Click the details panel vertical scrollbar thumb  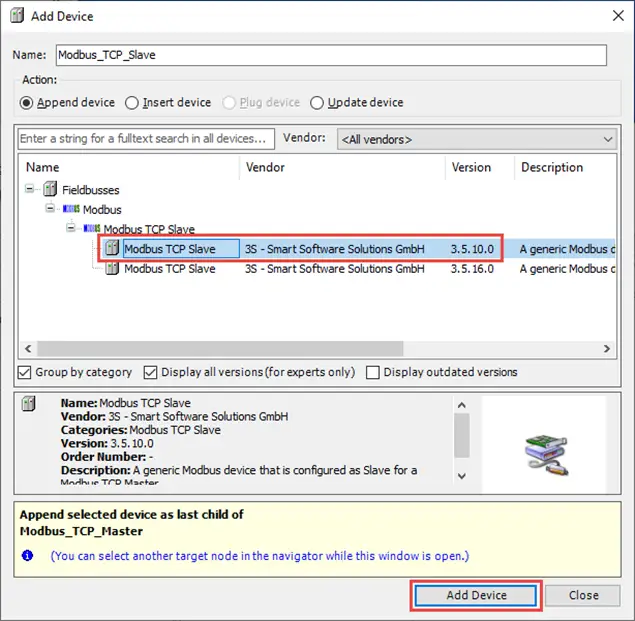click(462, 435)
